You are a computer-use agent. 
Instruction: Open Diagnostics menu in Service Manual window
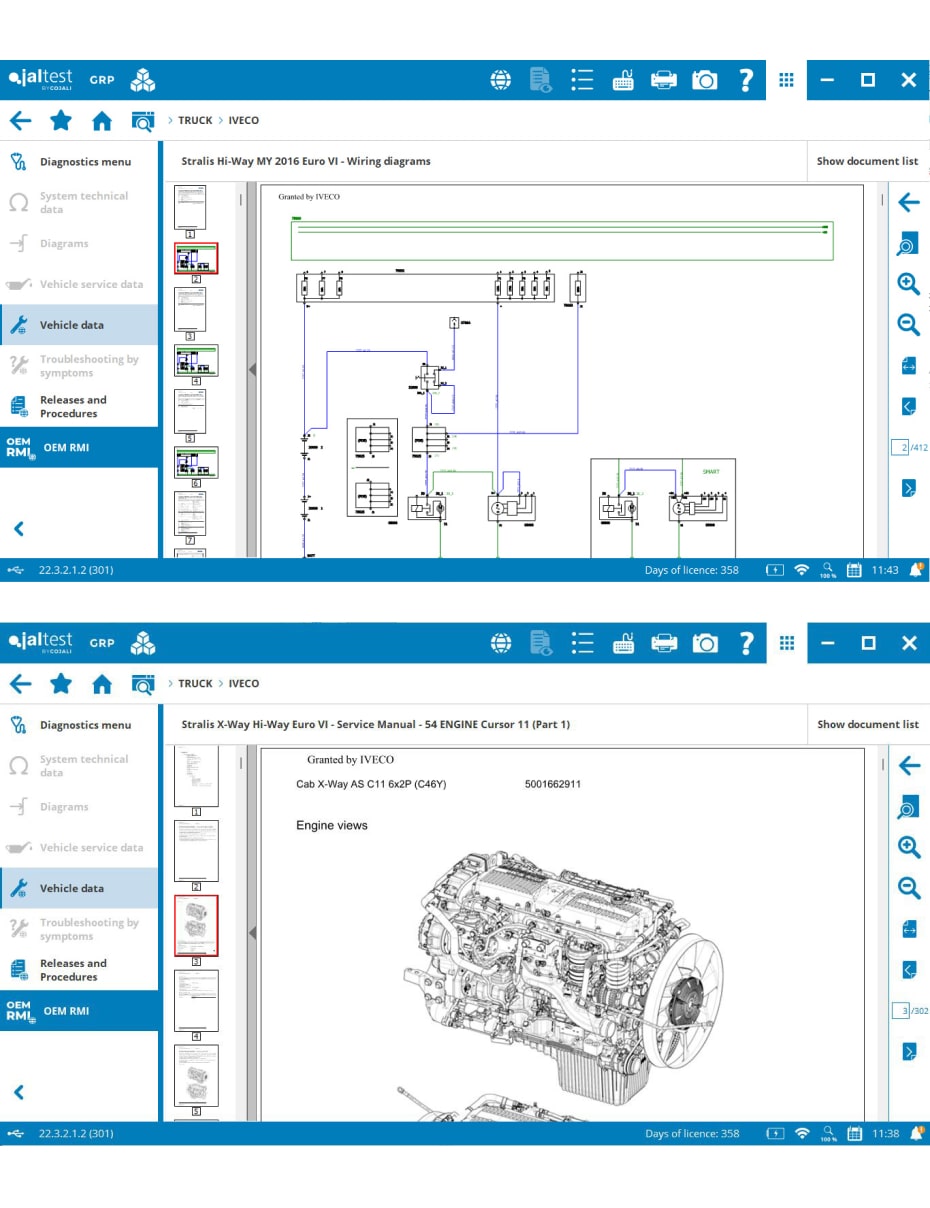click(x=79, y=724)
